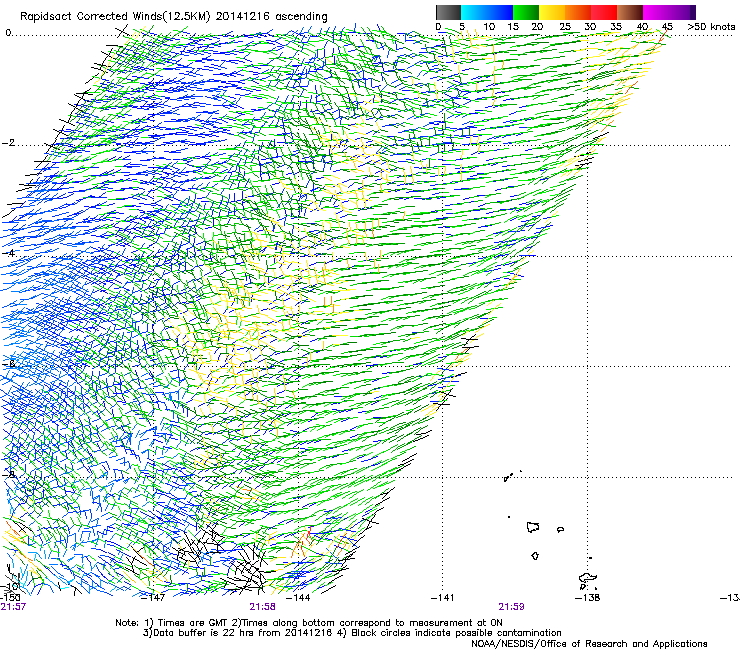The image size is (740, 650).
Task: Click the latitude label -2
Action: pos(8,143)
